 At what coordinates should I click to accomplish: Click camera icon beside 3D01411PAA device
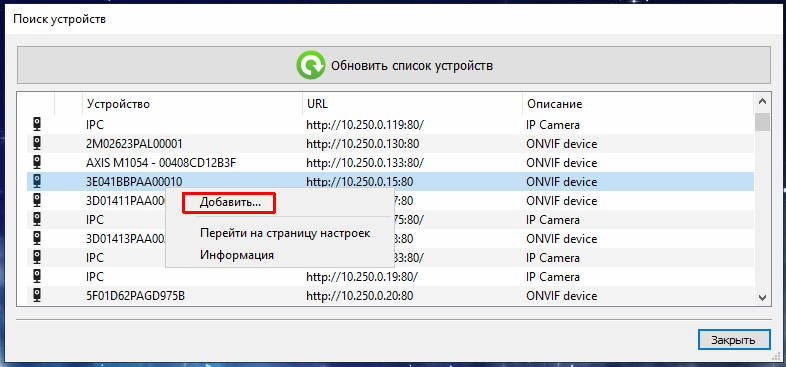(x=37, y=200)
